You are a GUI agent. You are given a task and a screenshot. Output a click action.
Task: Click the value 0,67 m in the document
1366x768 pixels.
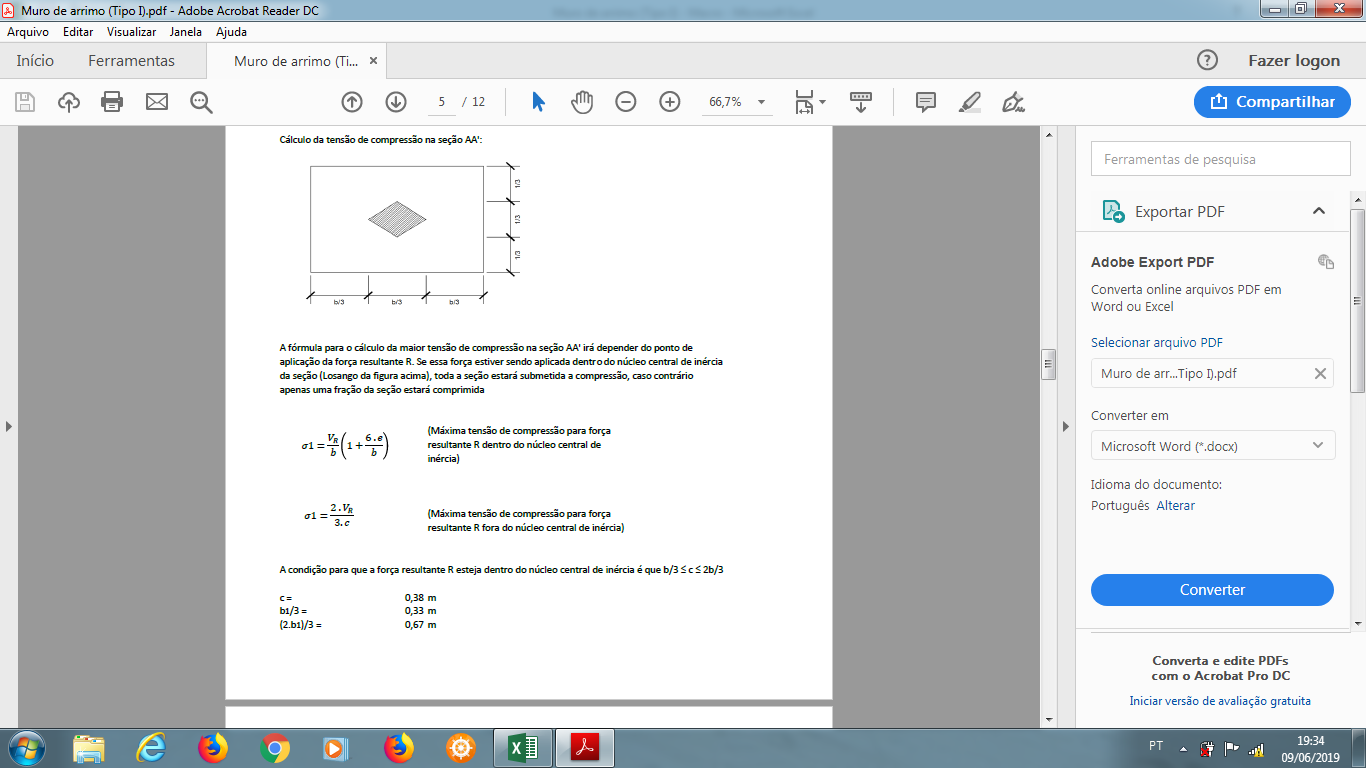click(420, 625)
